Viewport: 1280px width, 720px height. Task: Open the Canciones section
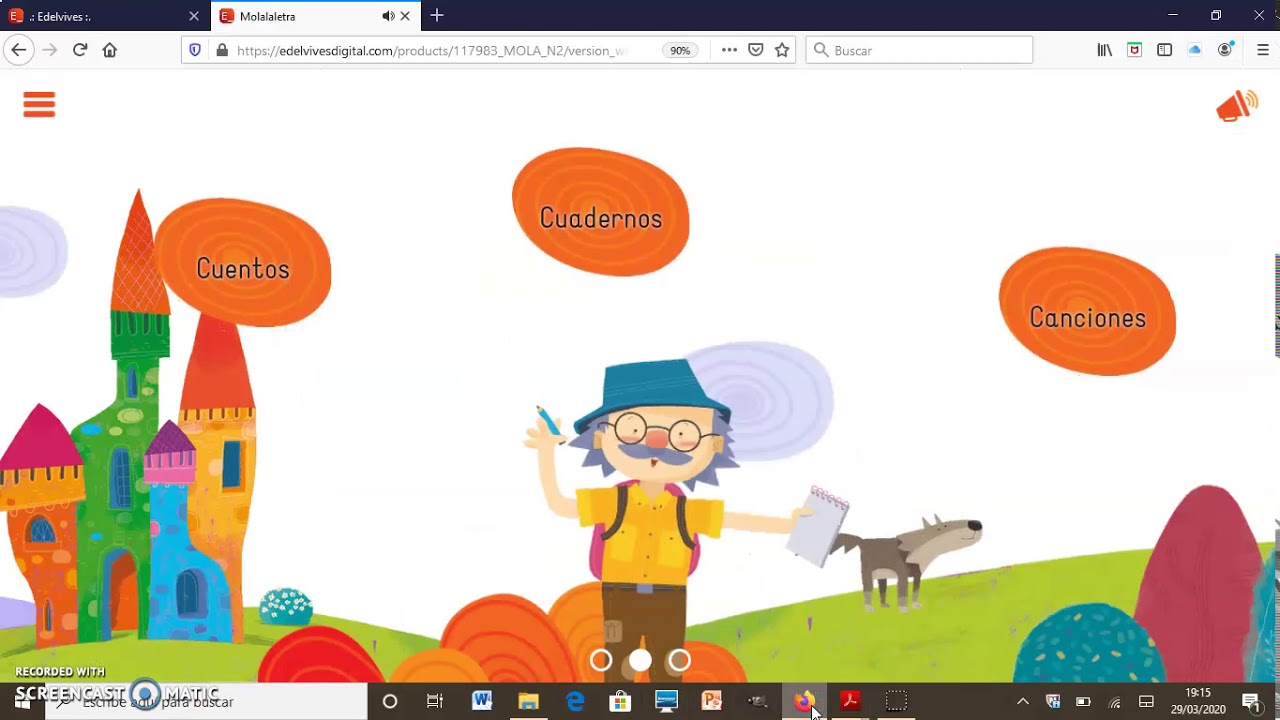[1087, 312]
